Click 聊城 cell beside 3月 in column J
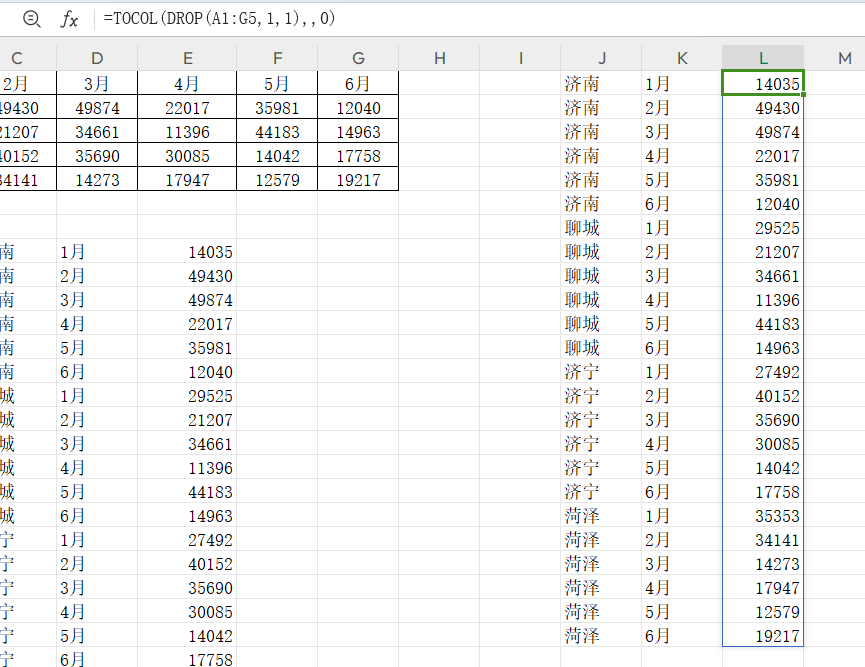865x667 pixels. pyautogui.click(x=601, y=275)
